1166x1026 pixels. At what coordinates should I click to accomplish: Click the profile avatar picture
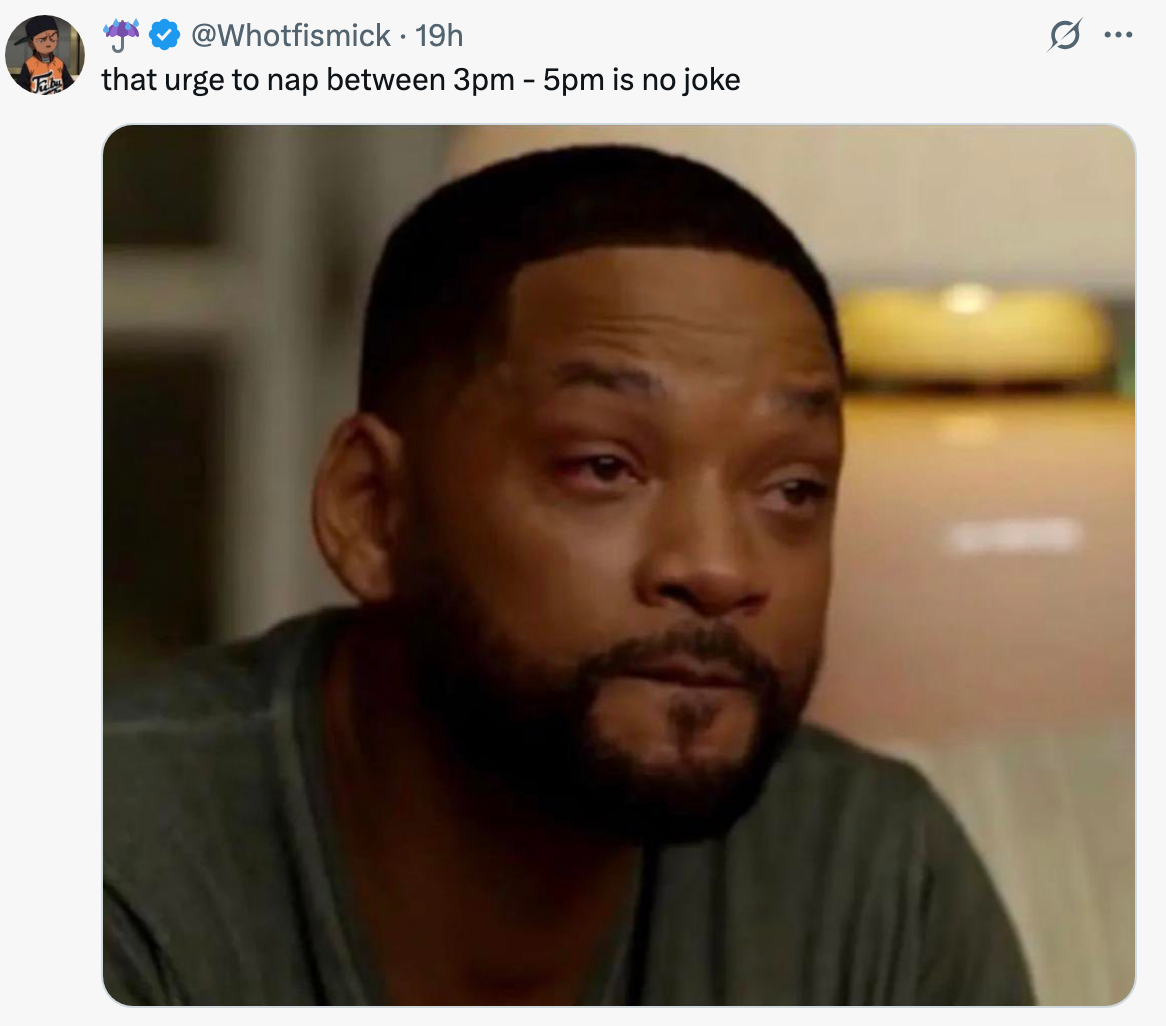click(x=46, y=49)
